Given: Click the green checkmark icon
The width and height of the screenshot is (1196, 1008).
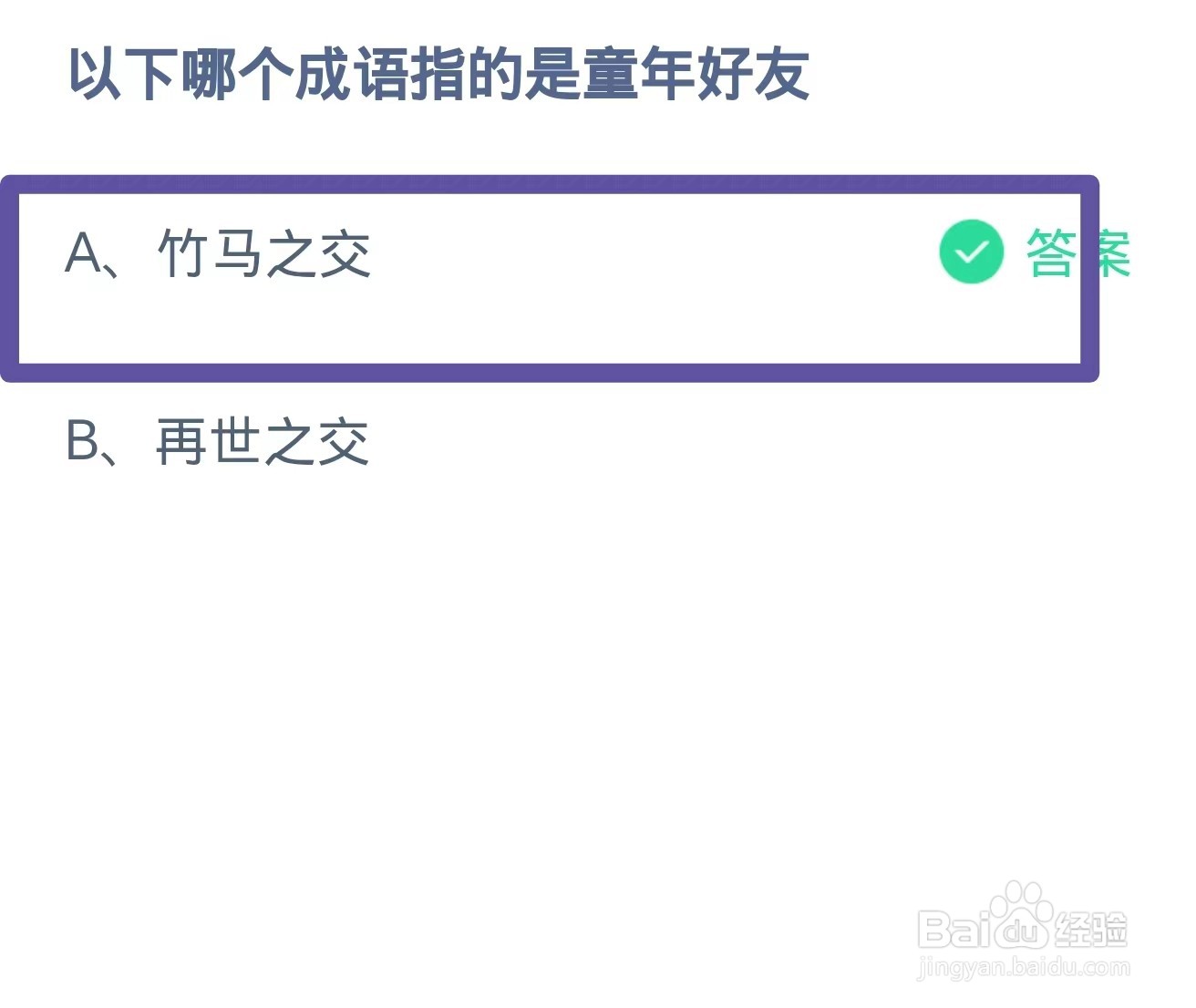Looking at the screenshot, I should click(971, 252).
